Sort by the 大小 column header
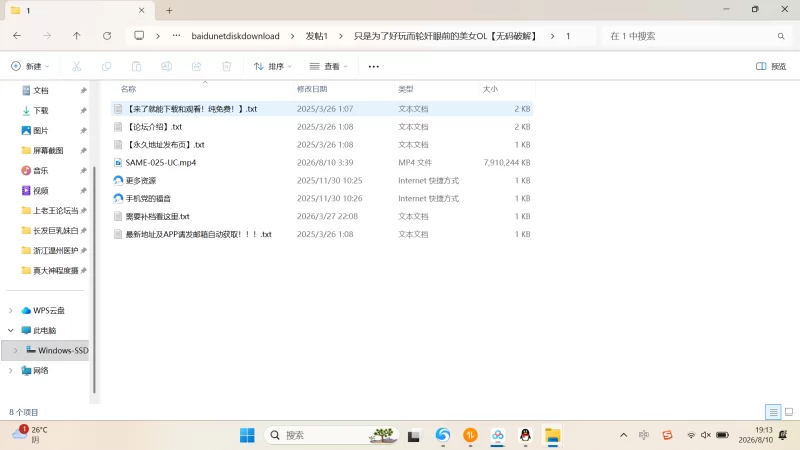800x450 pixels. pos(490,89)
